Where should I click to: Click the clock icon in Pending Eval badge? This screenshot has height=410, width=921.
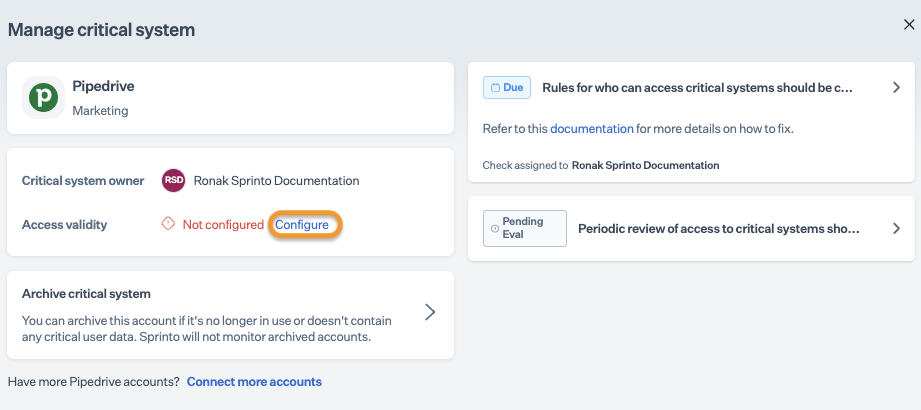[x=495, y=228]
